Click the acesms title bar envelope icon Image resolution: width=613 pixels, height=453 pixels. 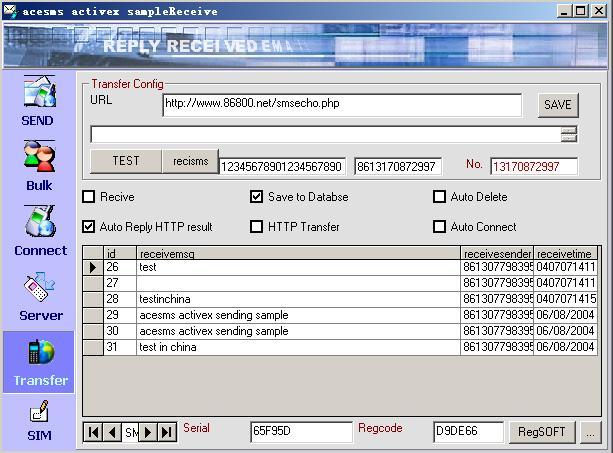coord(11,11)
